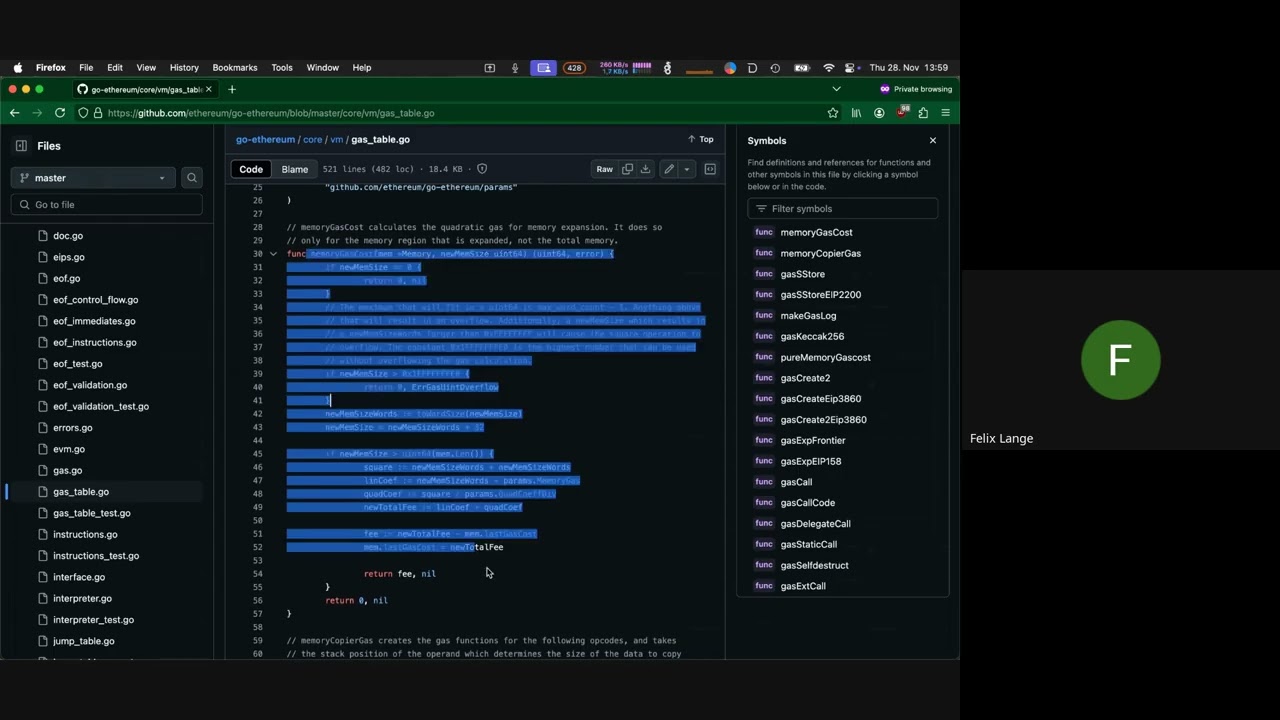The width and height of the screenshot is (1280, 720).
Task: Collapse the Files side panel icon
Action: click(x=21, y=146)
